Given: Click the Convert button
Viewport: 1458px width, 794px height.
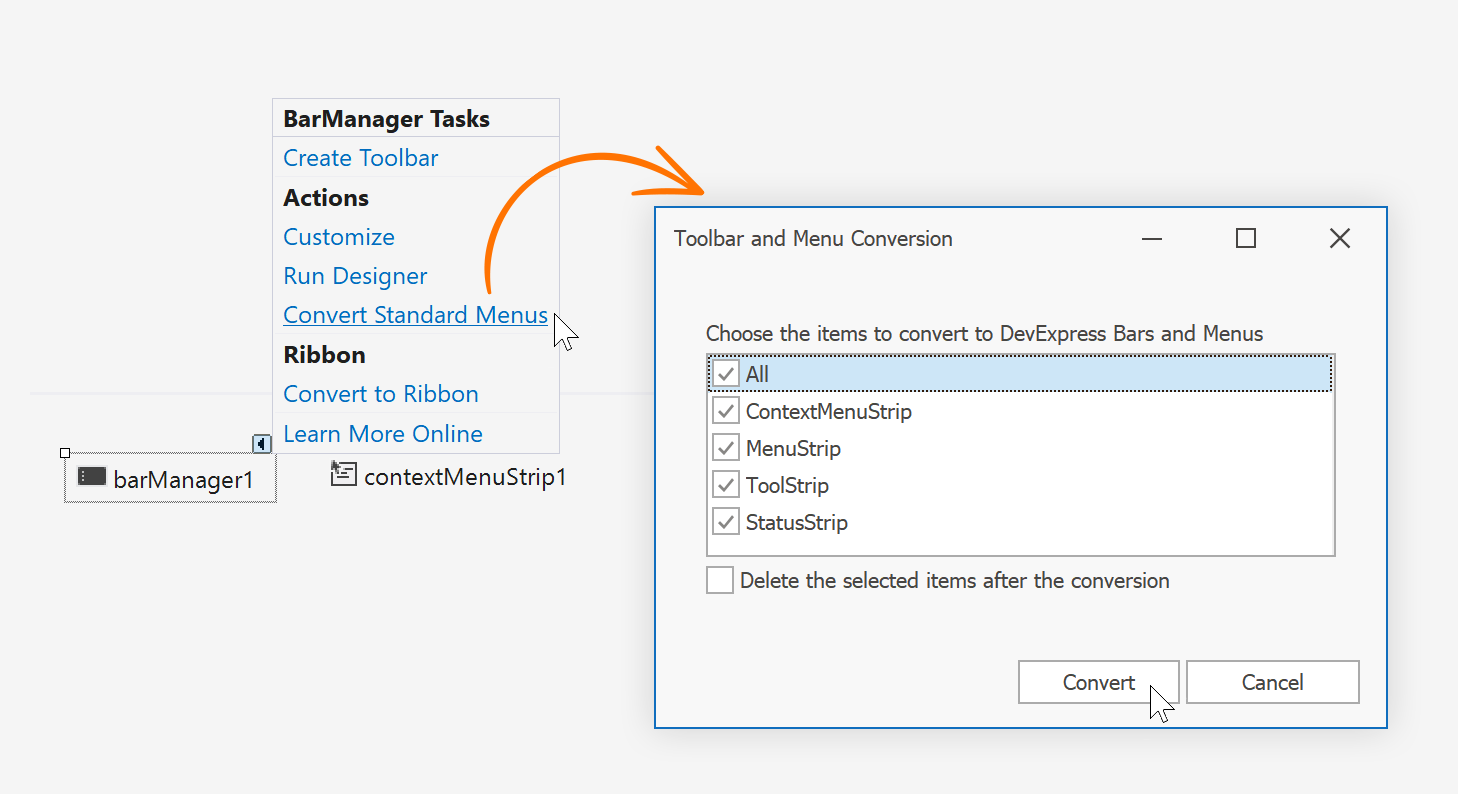Looking at the screenshot, I should 1099,682.
